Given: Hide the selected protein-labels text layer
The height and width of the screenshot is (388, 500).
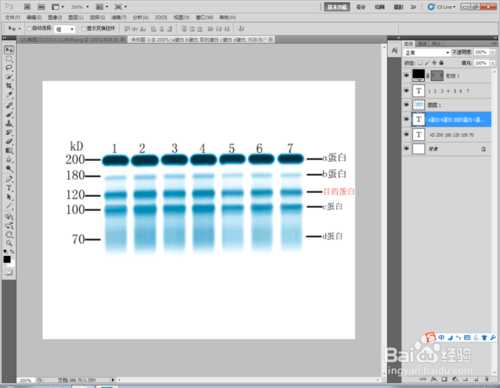Looking at the screenshot, I should [x=406, y=119].
